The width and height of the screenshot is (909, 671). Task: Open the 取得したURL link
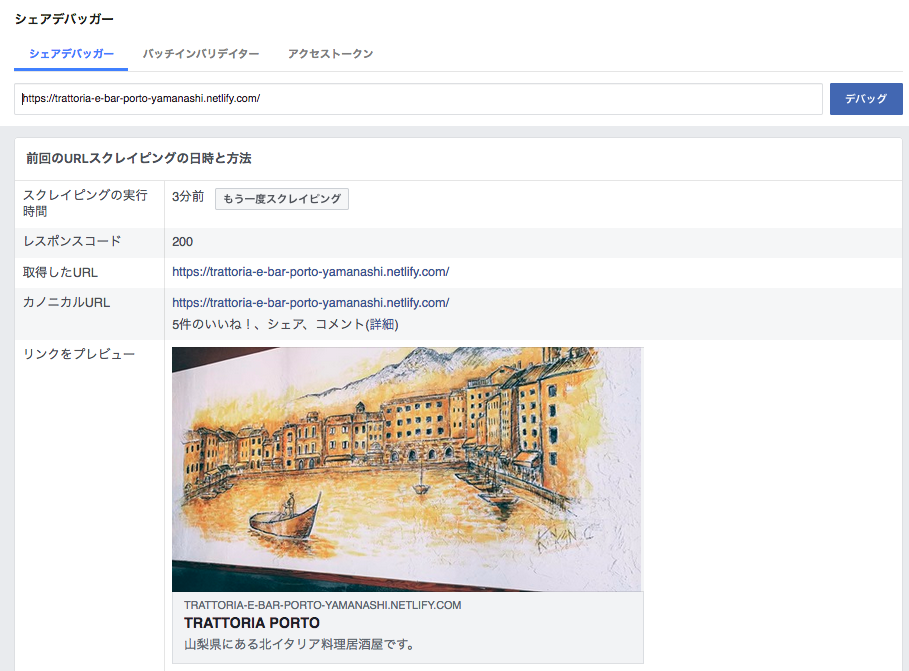pos(311,272)
